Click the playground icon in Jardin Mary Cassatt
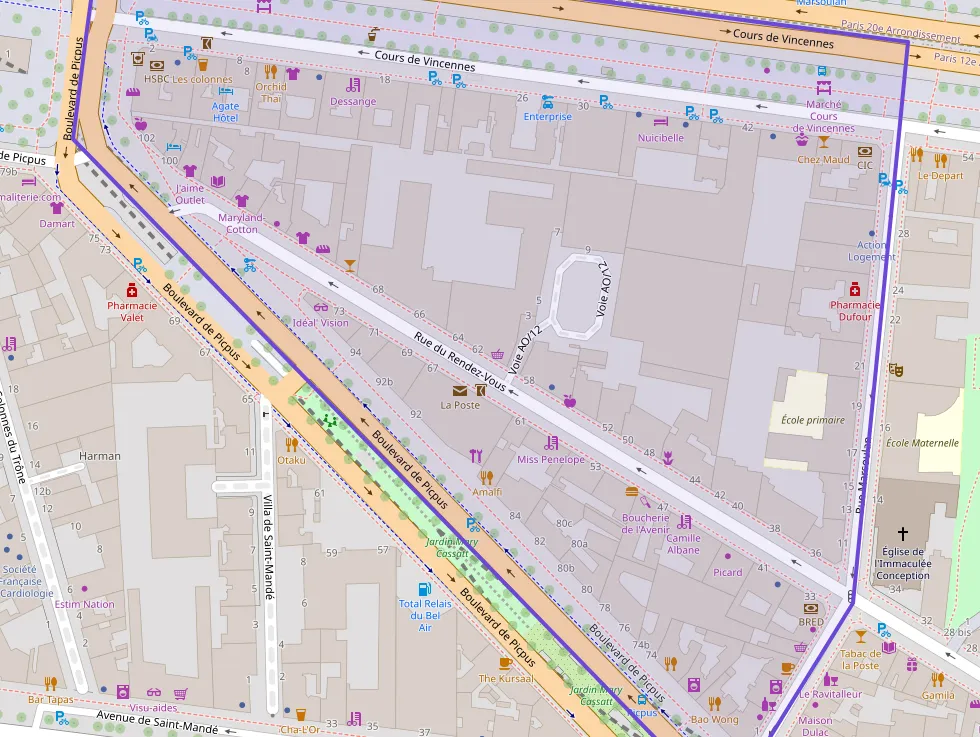This screenshot has height=737, width=980. click(329, 420)
